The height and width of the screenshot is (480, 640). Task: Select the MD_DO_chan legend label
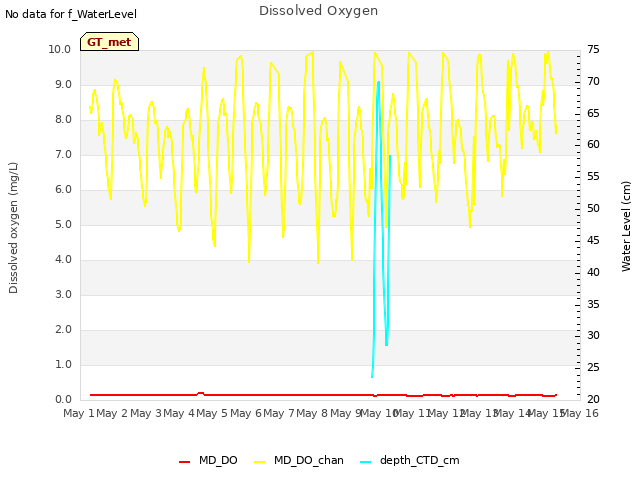pos(309,460)
